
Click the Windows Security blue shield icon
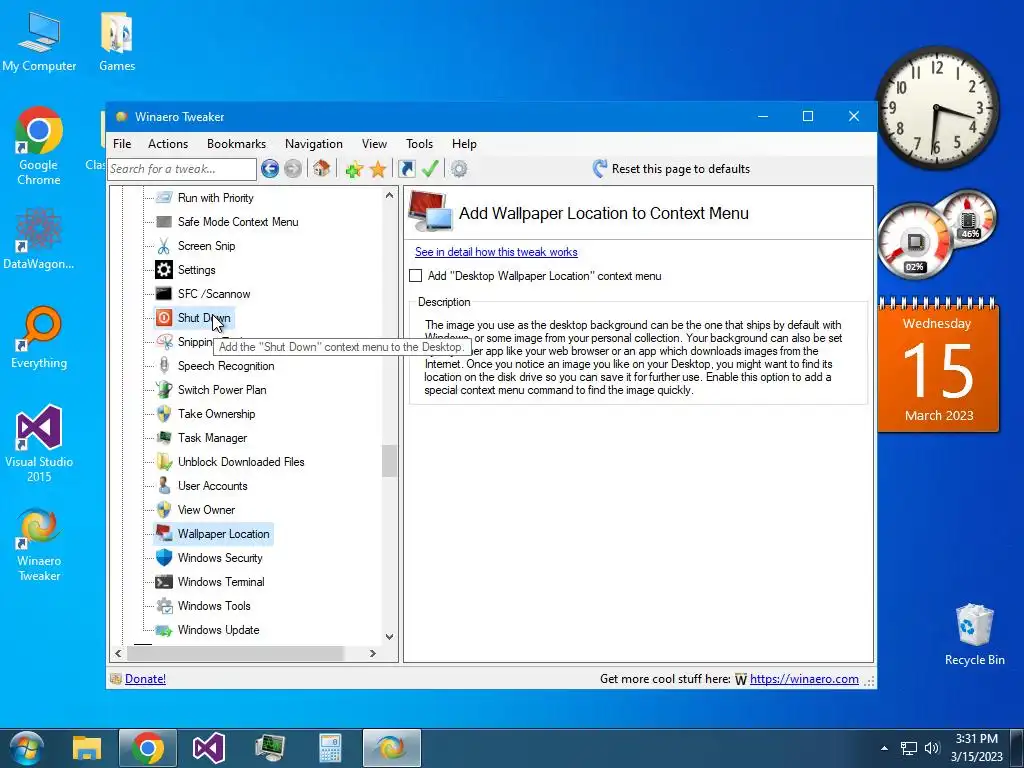point(164,558)
